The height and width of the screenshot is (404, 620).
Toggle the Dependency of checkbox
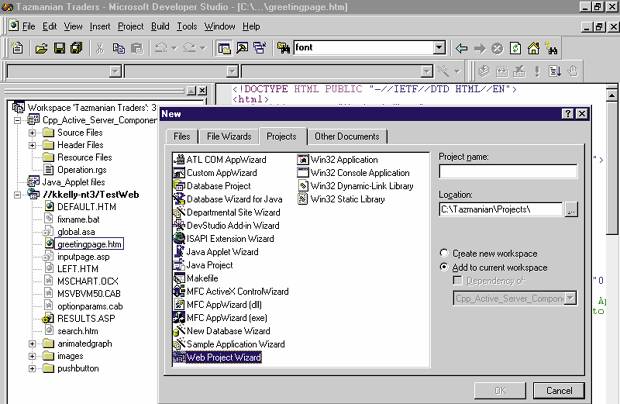tap(457, 281)
